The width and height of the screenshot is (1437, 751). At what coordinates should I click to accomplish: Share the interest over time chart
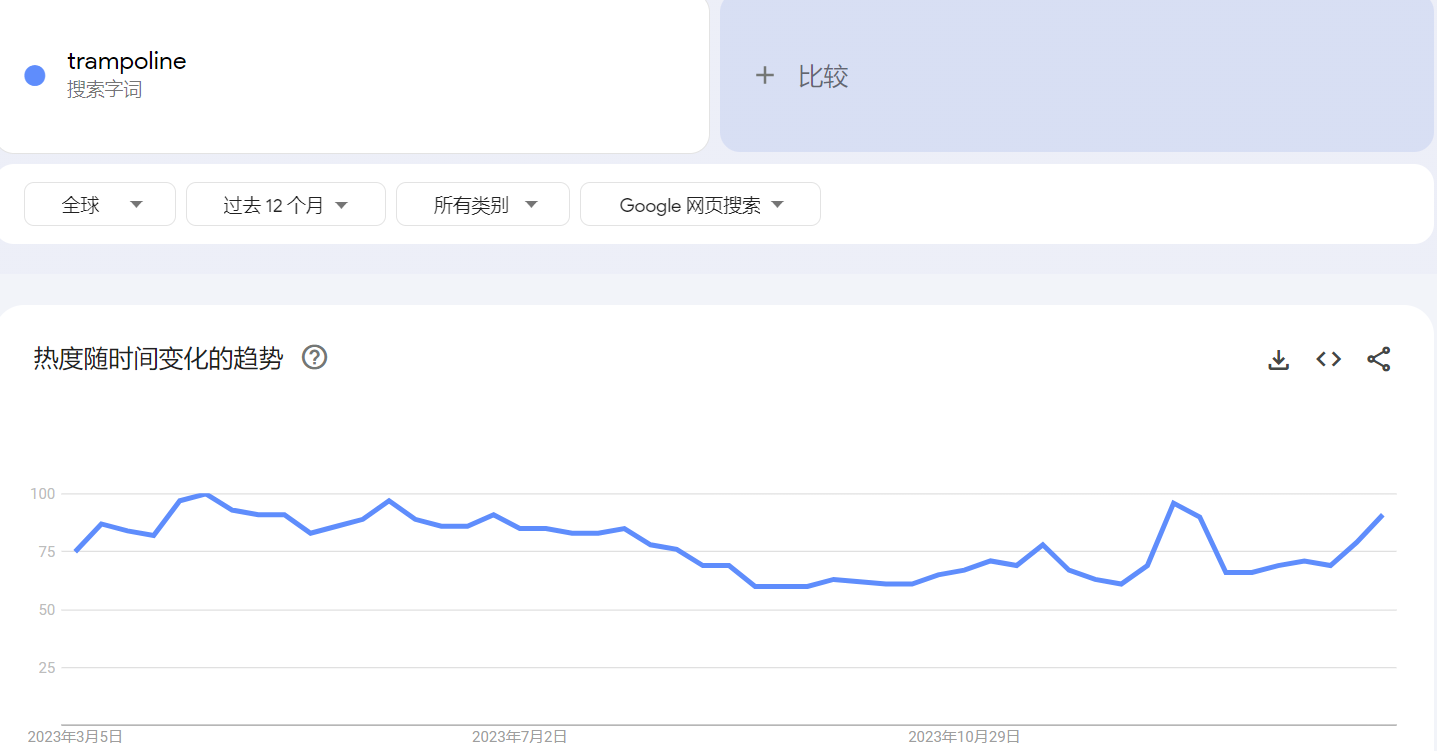pyautogui.click(x=1379, y=359)
